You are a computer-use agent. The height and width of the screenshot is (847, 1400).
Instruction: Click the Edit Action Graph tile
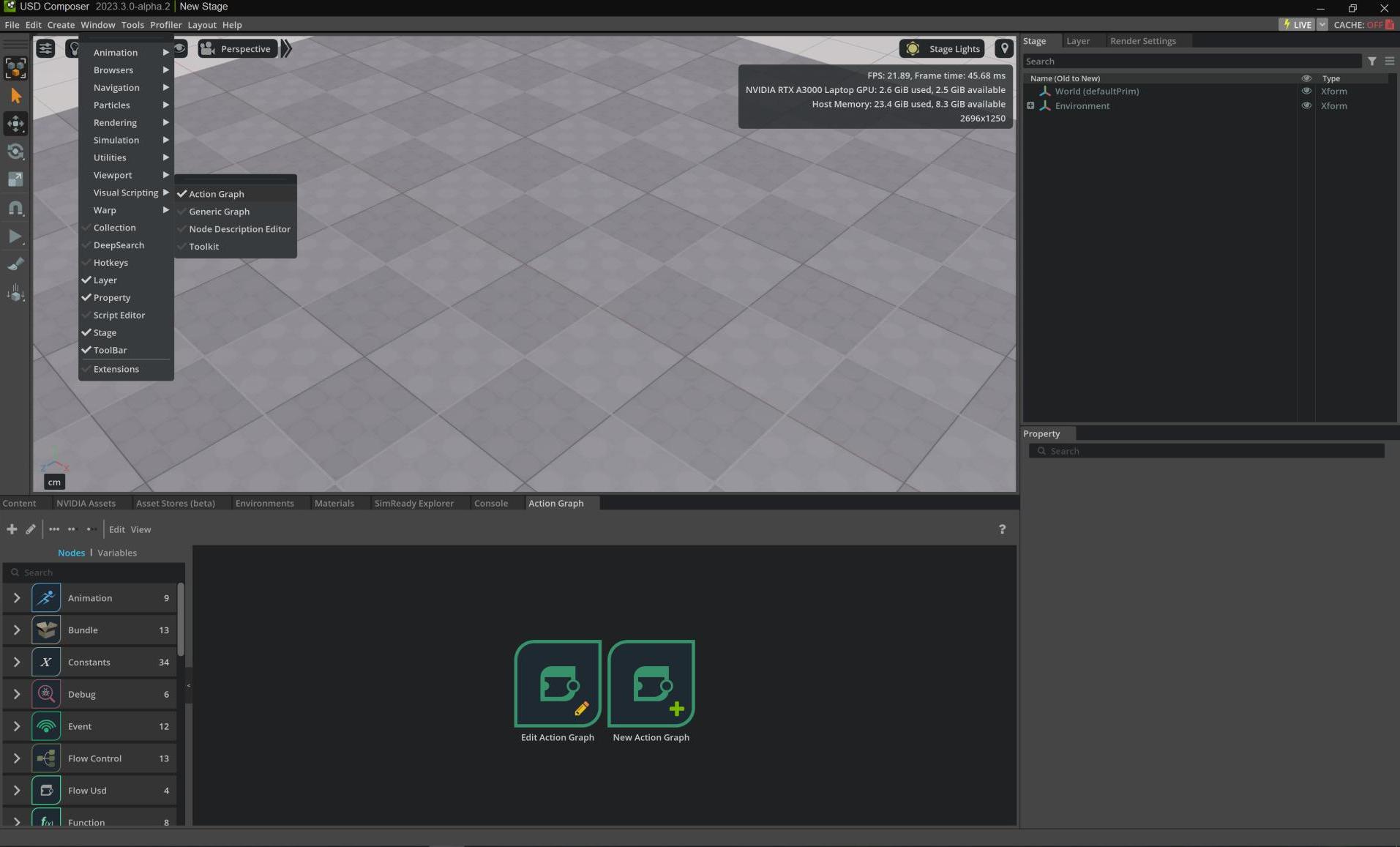pos(557,684)
